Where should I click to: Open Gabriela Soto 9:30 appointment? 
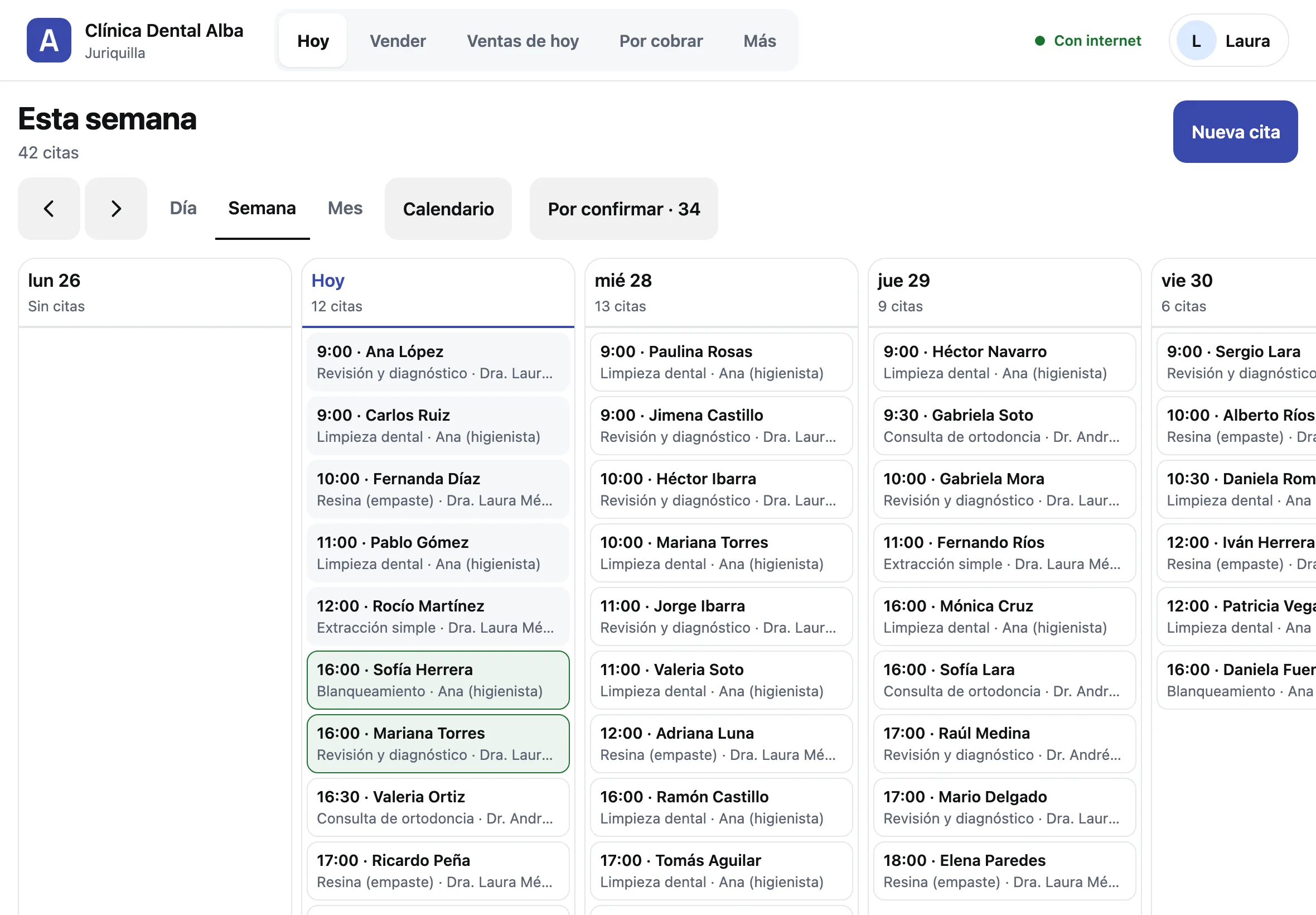1004,426
